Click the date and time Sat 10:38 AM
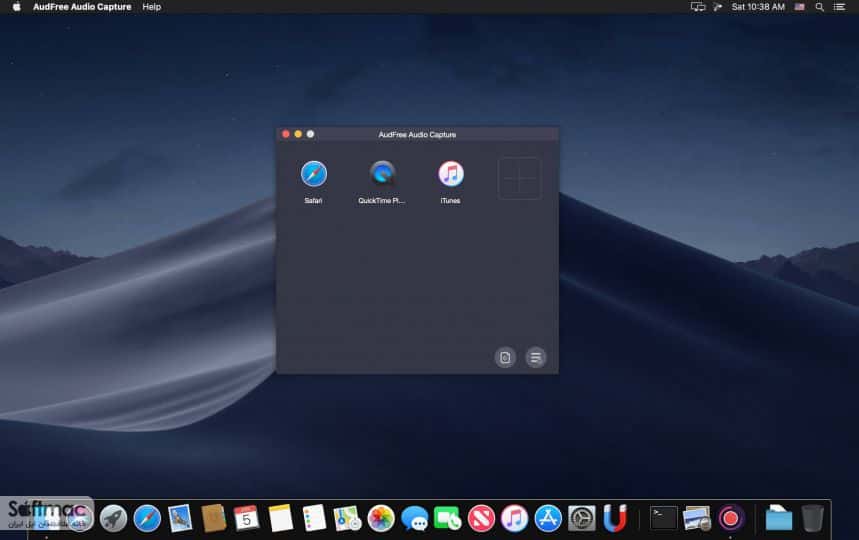 pos(758,7)
